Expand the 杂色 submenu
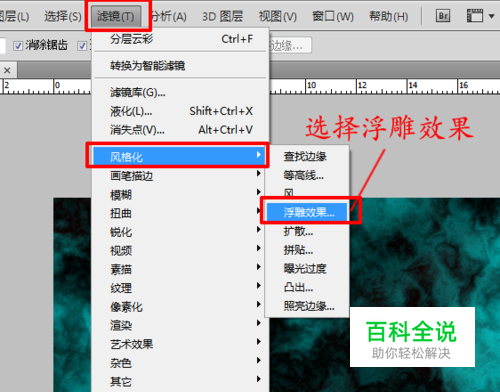Screen dimensions: 500x392 (180, 362)
